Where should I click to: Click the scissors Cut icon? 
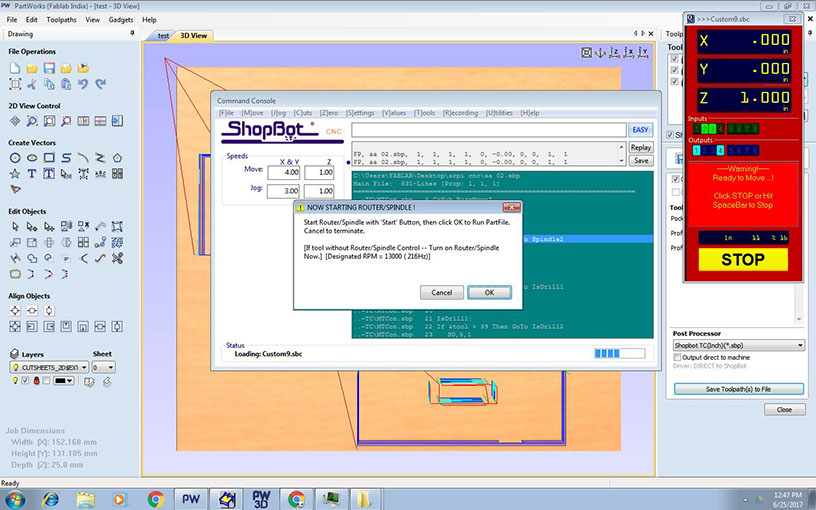click(x=32, y=84)
